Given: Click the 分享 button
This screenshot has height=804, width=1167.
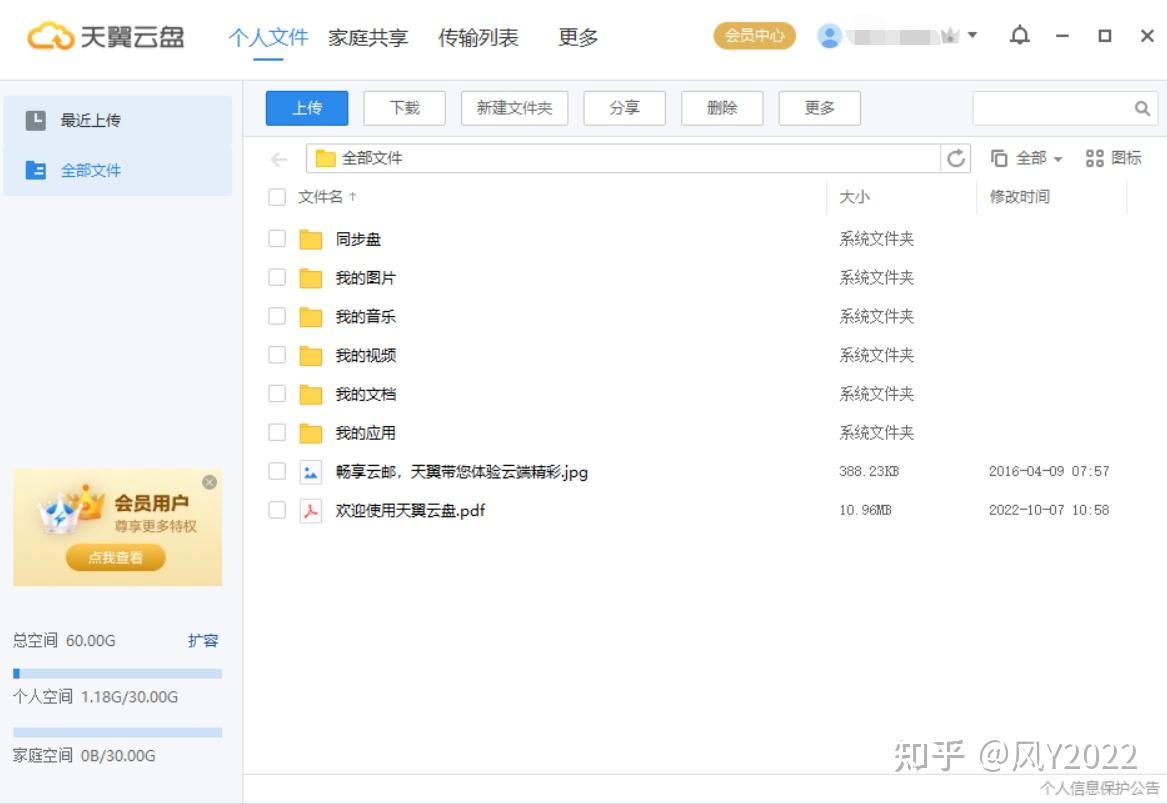Looking at the screenshot, I should tap(624, 108).
